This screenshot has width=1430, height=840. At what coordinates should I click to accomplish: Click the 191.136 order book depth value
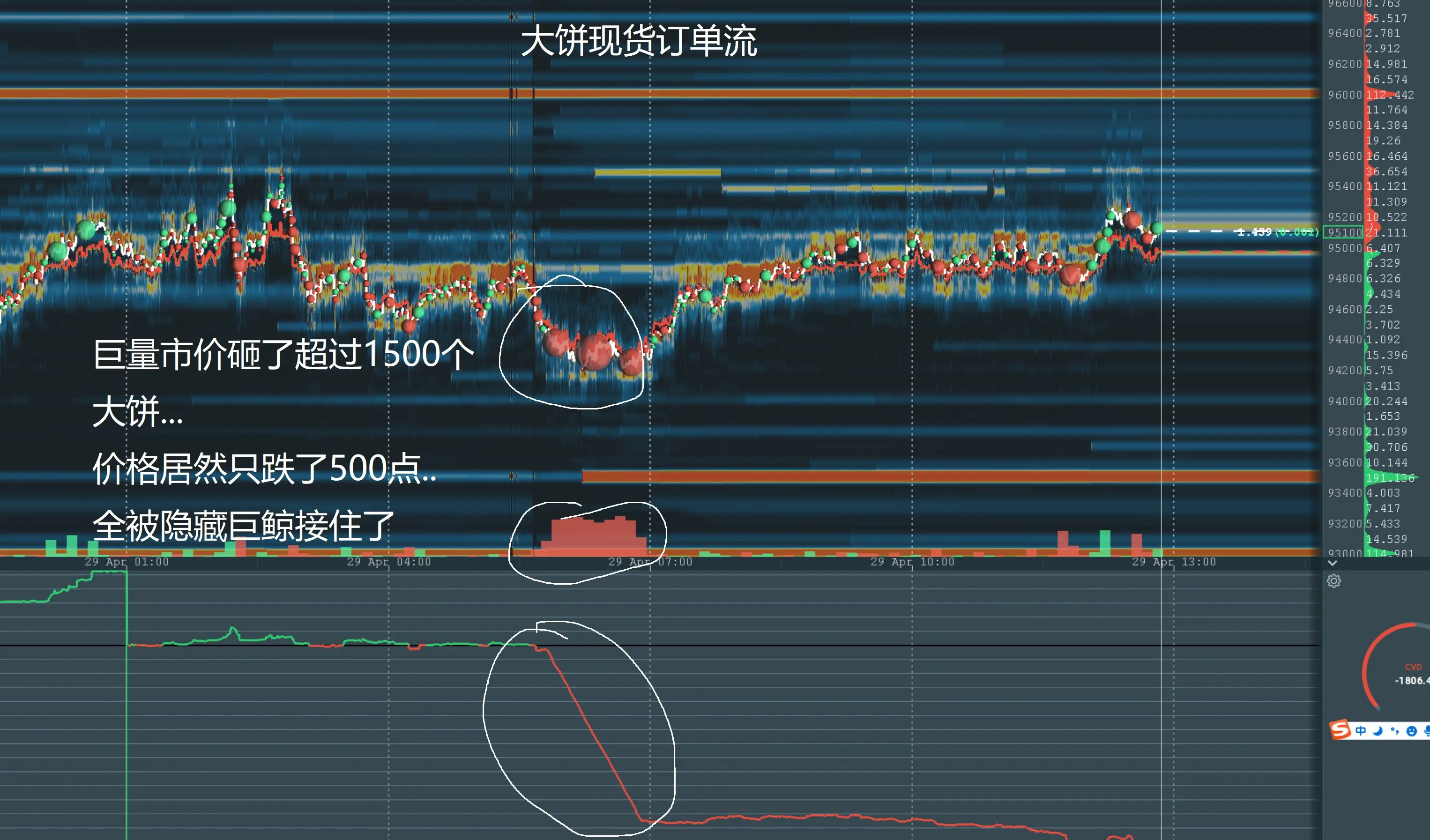tap(1390, 478)
